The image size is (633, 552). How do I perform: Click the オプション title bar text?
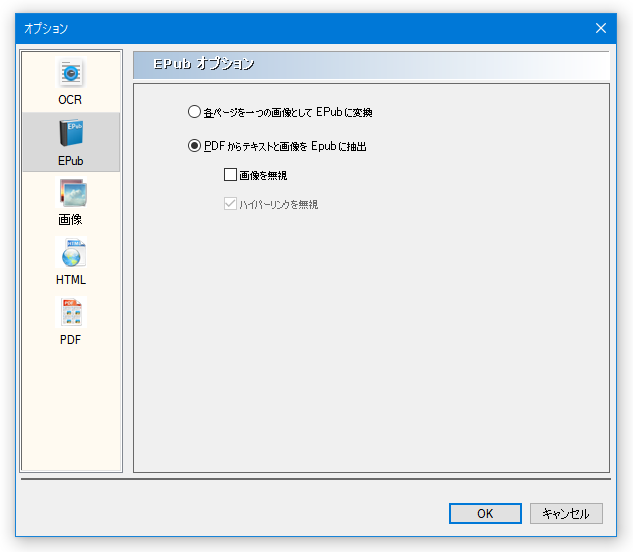pyautogui.click(x=46, y=28)
